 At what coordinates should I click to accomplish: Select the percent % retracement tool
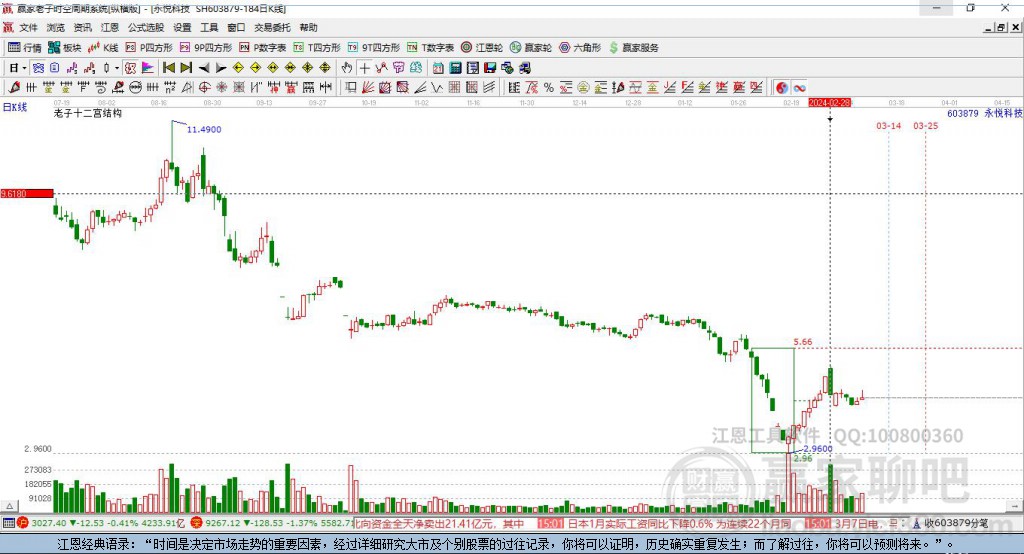tap(549, 88)
